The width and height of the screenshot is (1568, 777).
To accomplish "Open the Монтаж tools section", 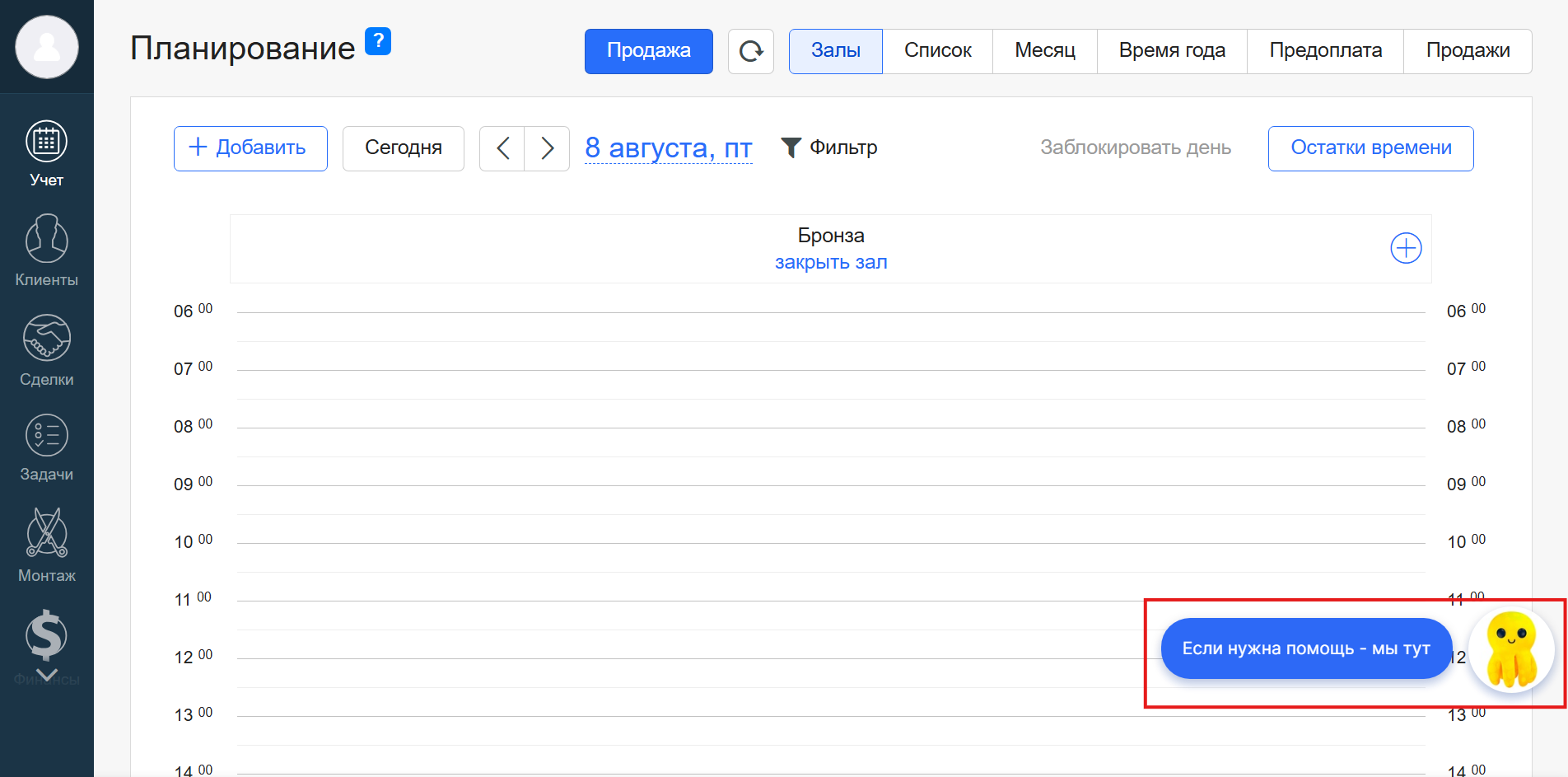I will pos(46,545).
